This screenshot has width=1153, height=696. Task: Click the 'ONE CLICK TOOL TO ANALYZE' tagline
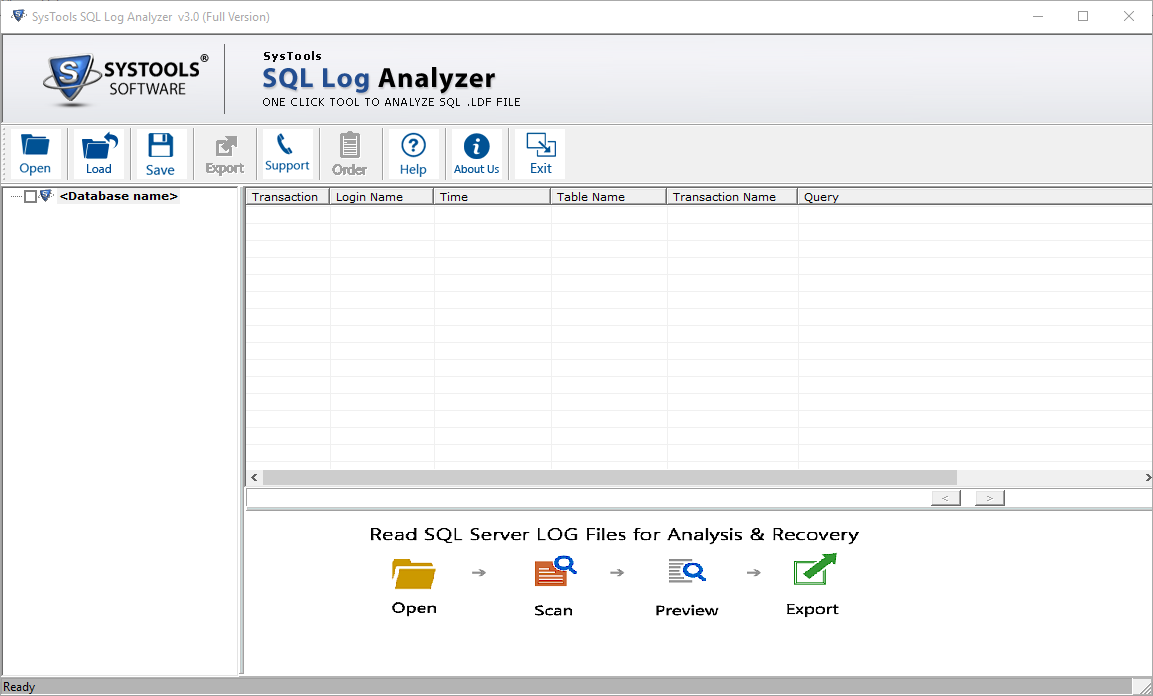392,102
